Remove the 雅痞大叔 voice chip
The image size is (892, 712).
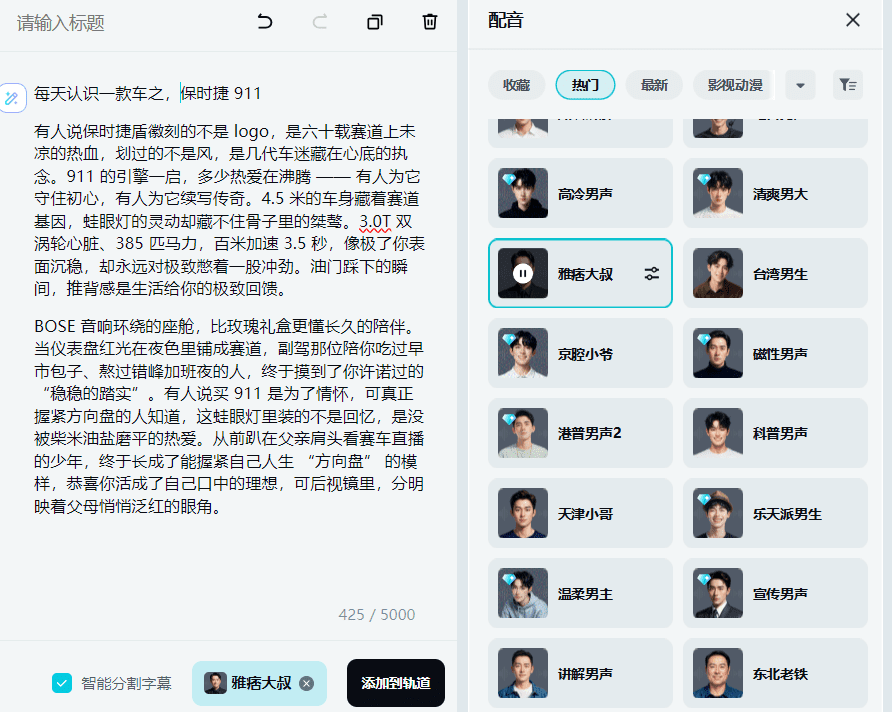coord(307,683)
